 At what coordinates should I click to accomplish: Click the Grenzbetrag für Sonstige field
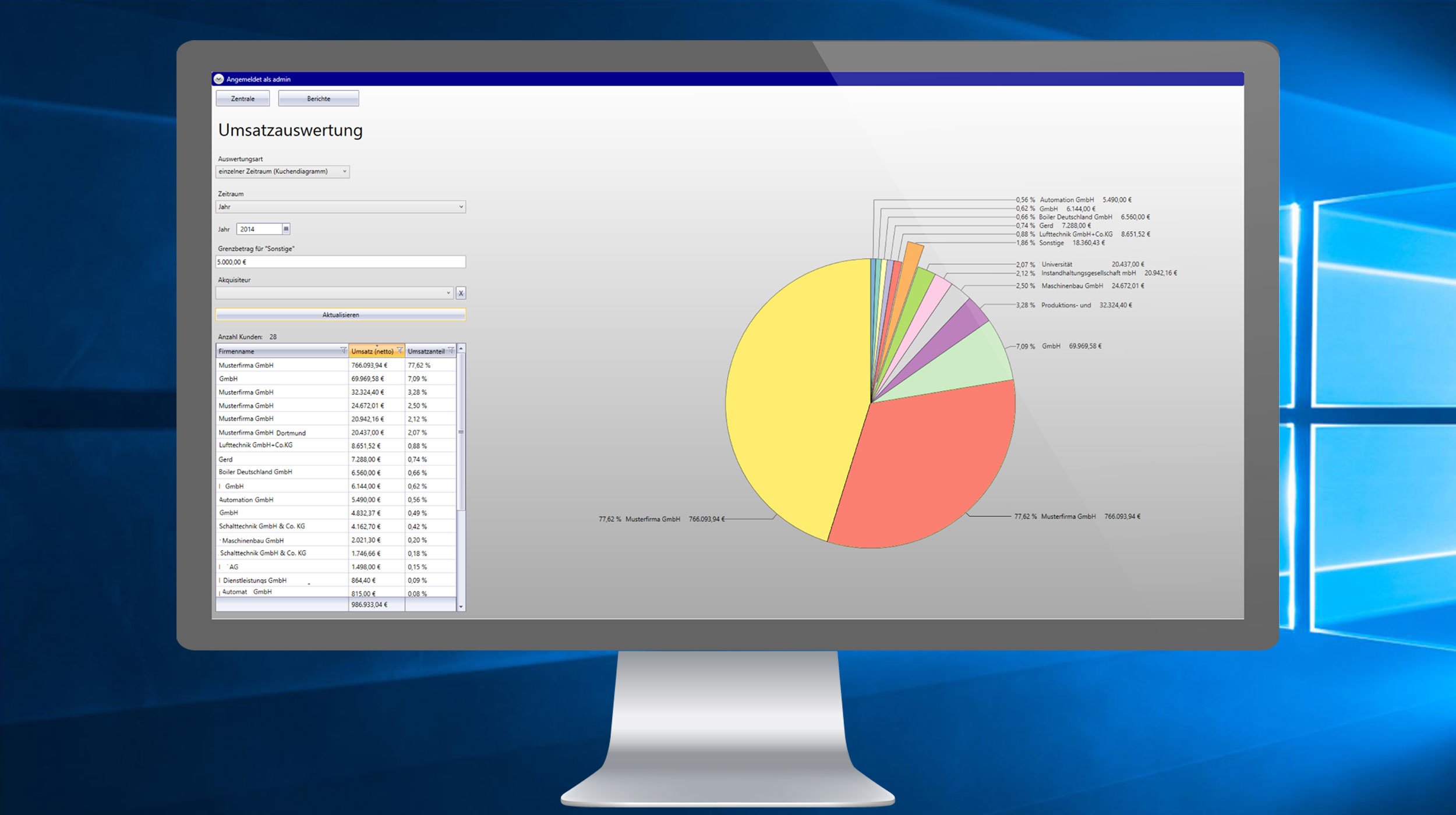[x=341, y=262]
